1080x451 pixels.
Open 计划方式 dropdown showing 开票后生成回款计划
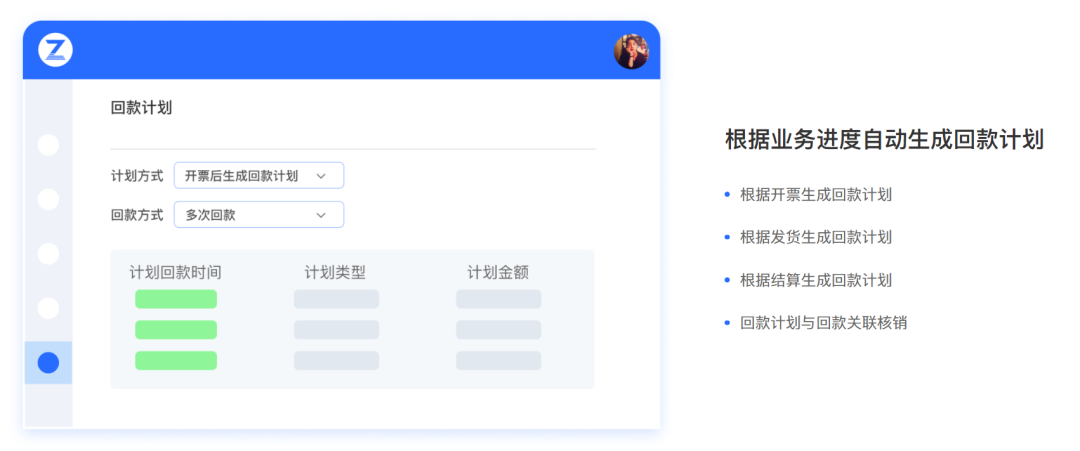tap(259, 176)
